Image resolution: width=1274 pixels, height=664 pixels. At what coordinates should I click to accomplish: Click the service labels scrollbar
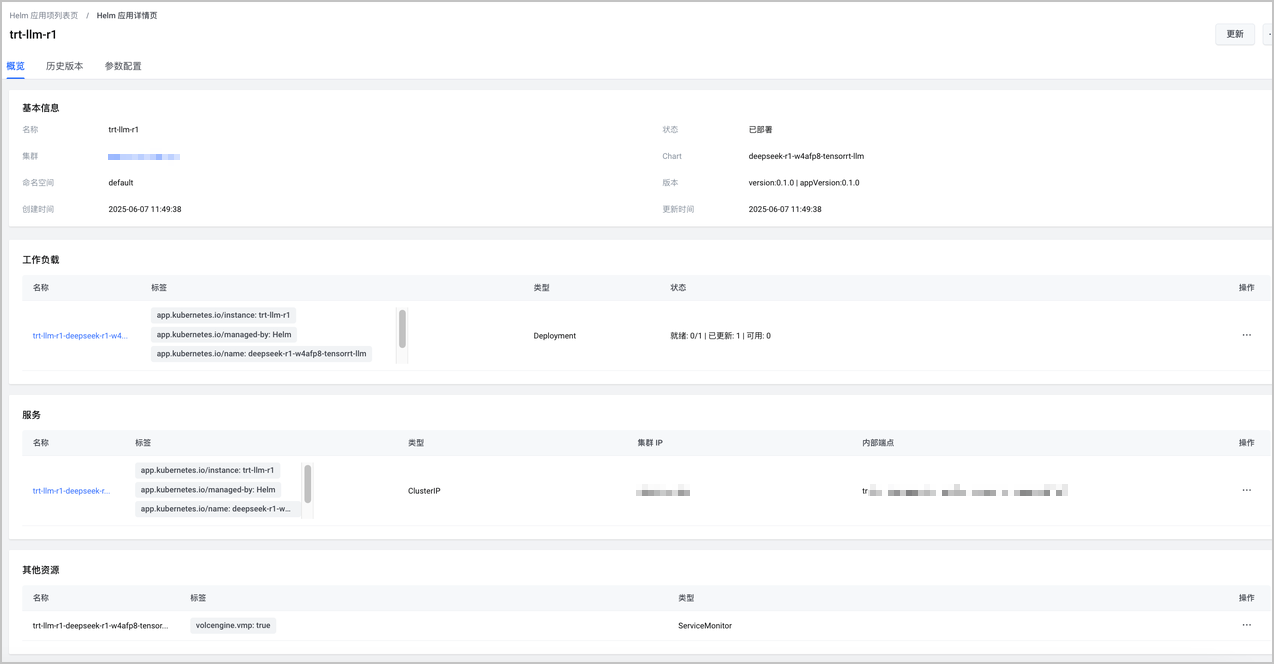click(308, 484)
